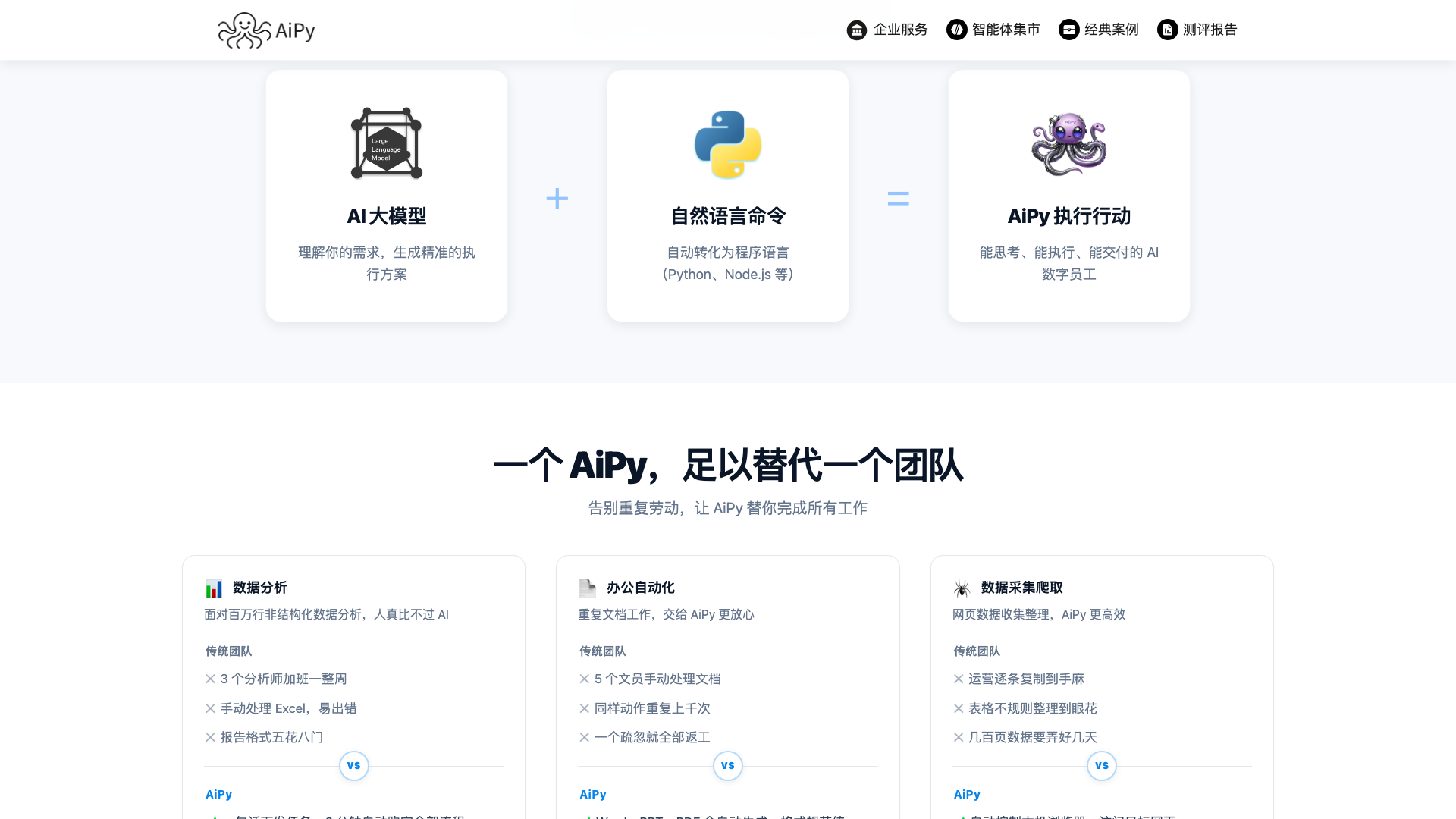The width and height of the screenshot is (1456, 819).
Task: Click the VS badge in 办公自动化 card
Action: [x=728, y=766]
